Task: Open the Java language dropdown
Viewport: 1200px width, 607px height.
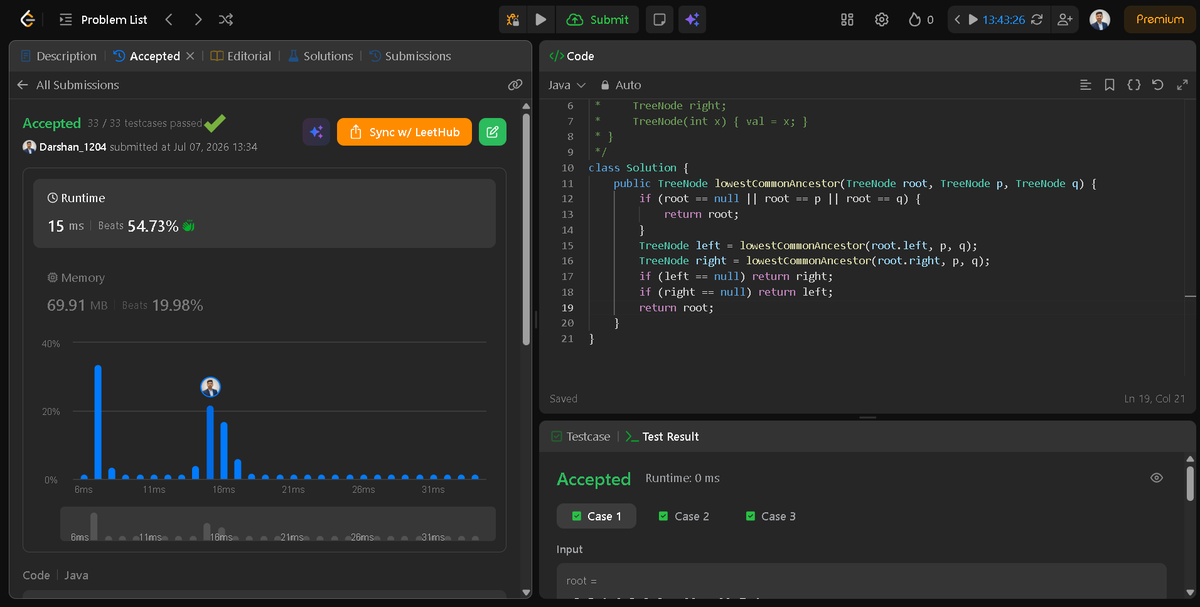Action: tap(567, 85)
